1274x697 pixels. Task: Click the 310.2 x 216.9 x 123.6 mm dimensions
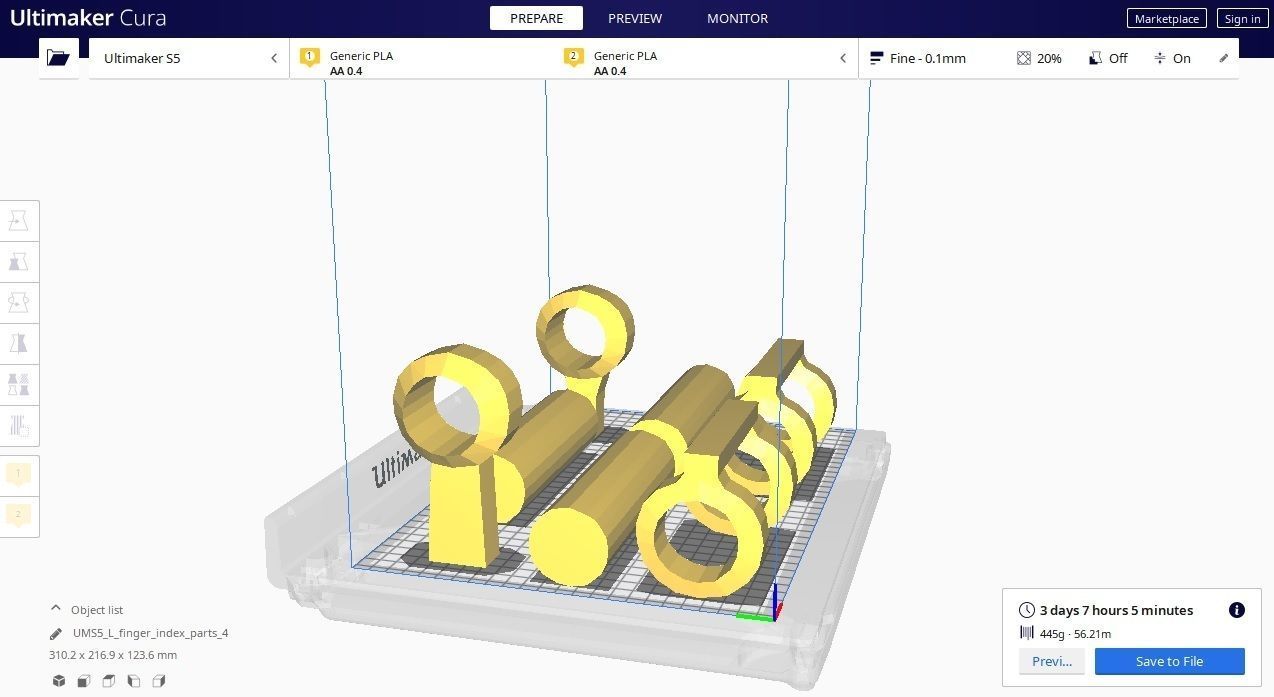click(113, 655)
